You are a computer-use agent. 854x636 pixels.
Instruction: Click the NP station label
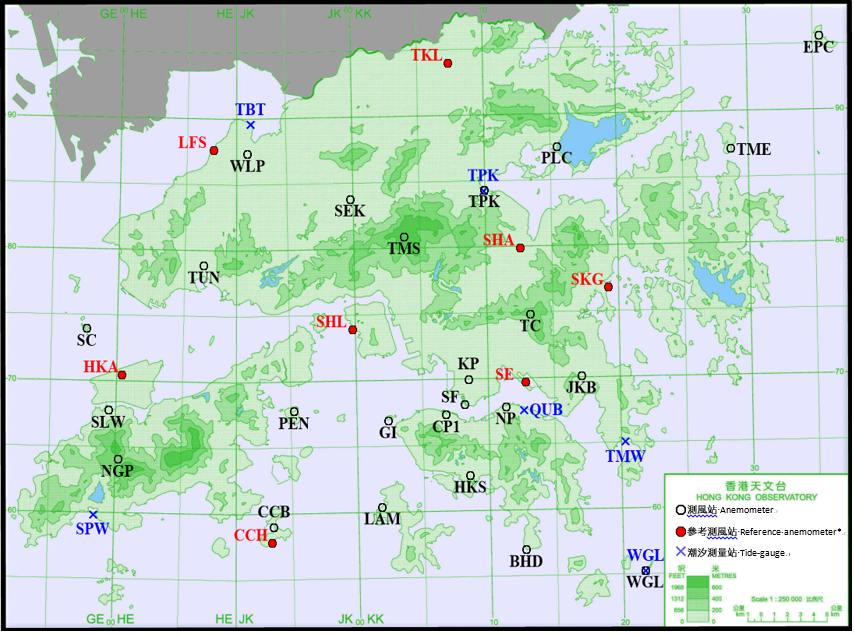click(x=505, y=418)
